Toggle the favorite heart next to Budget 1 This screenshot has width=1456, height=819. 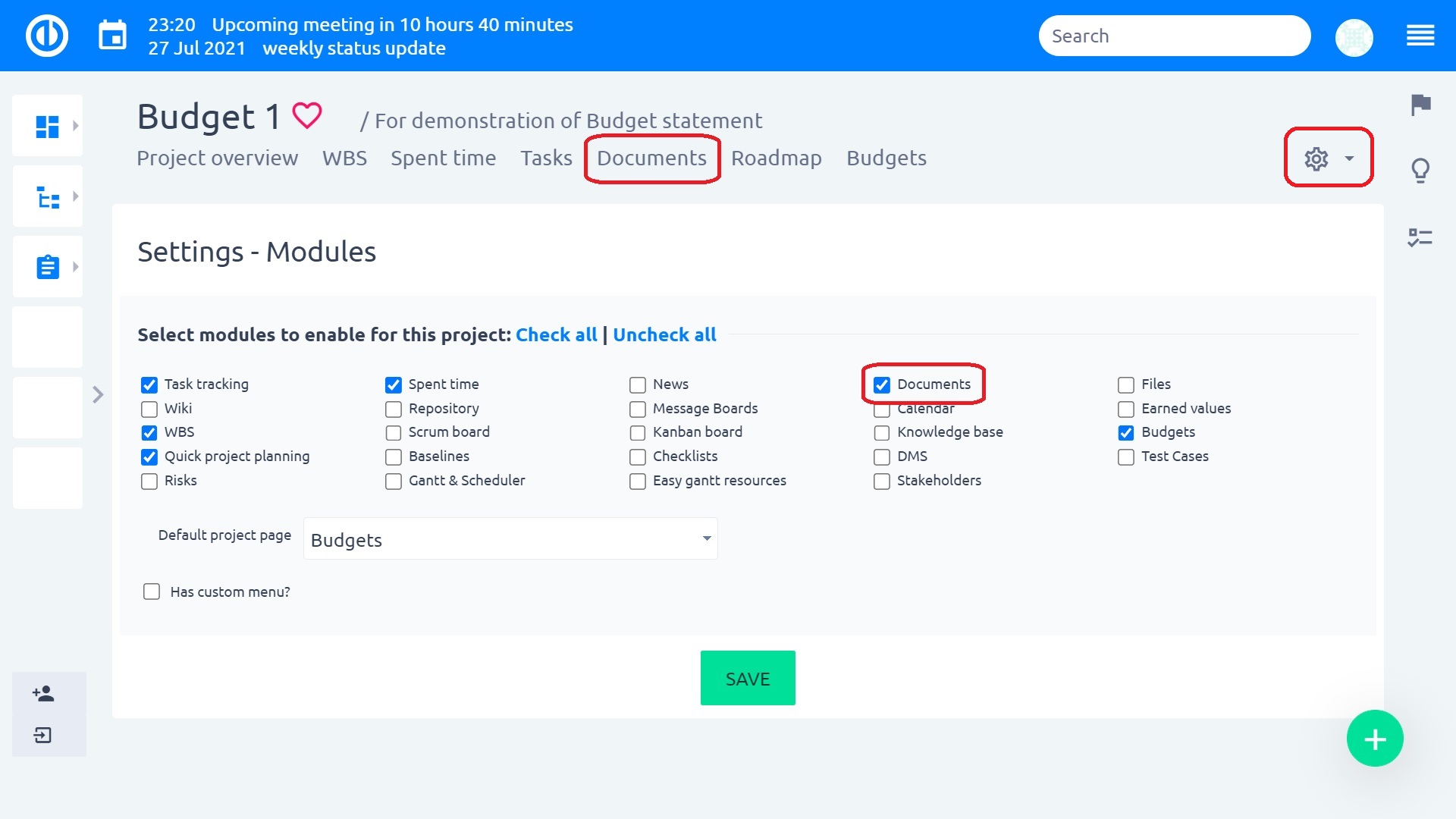point(306,115)
